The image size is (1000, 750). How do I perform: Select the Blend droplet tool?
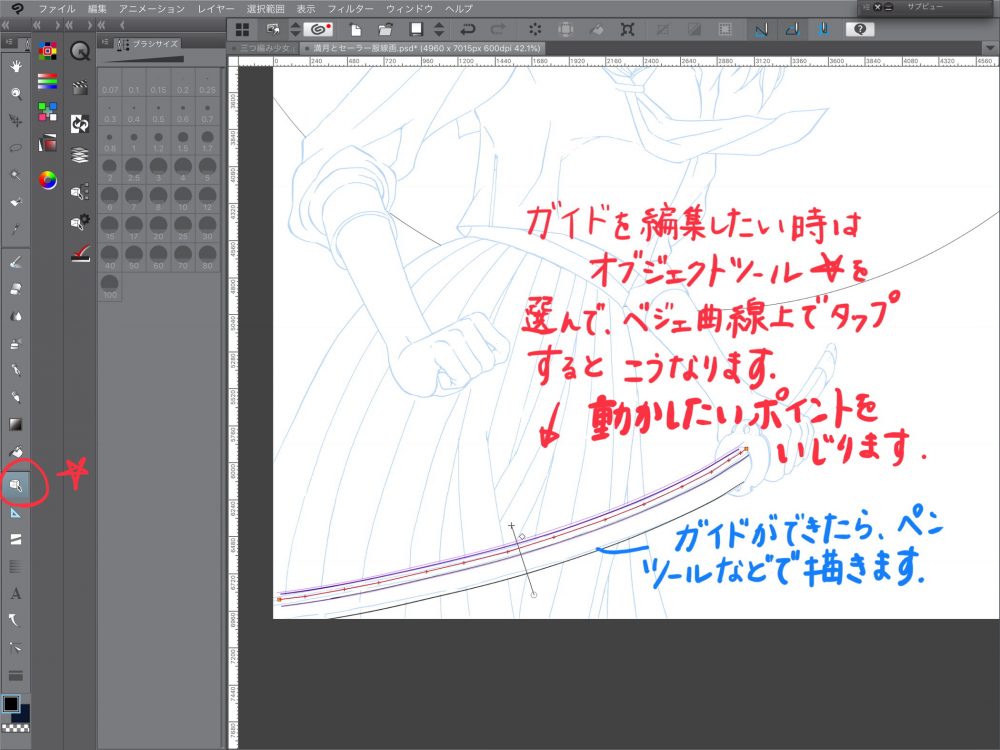pos(16,316)
